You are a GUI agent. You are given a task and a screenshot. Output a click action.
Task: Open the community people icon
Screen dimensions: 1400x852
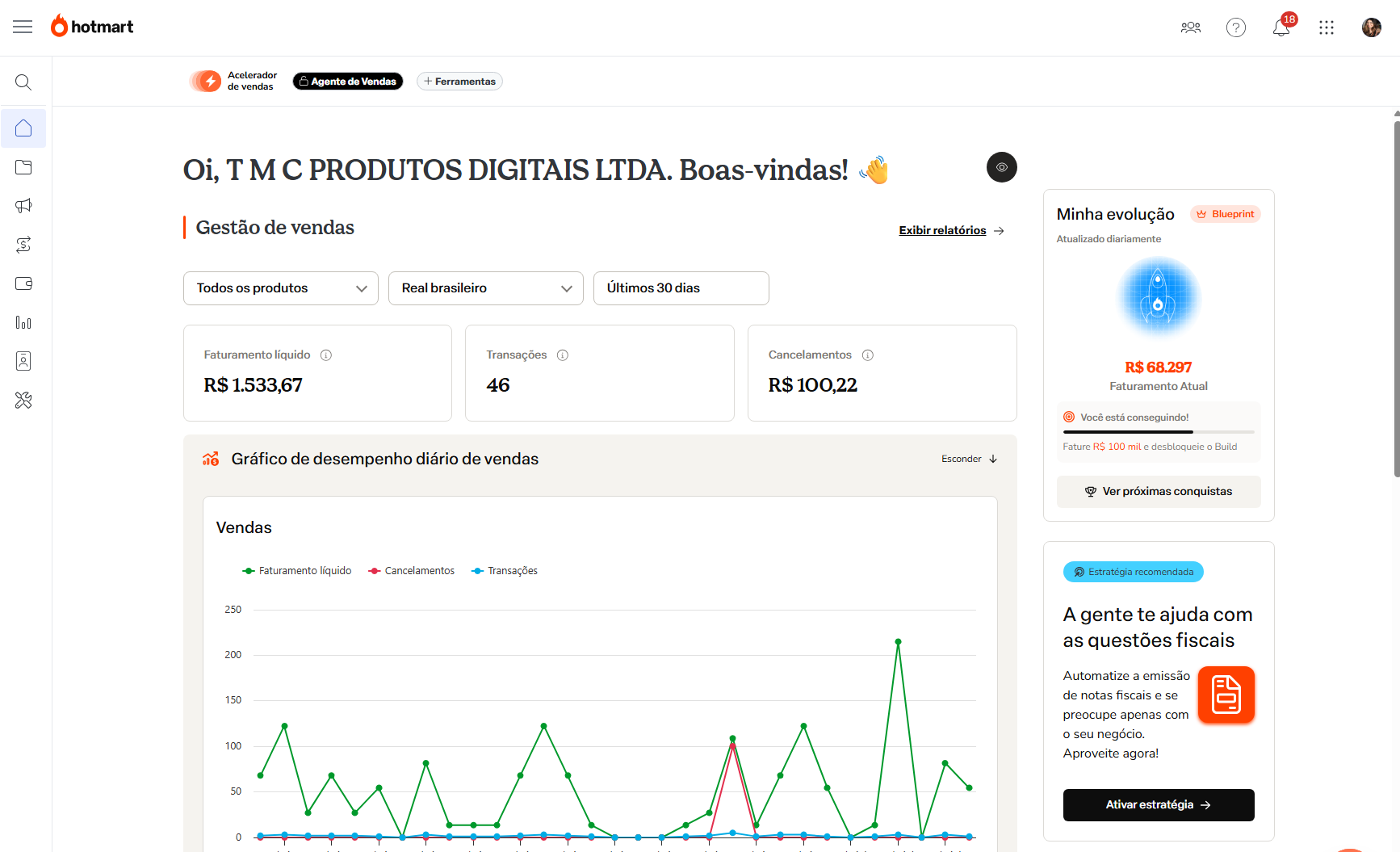(x=1191, y=27)
